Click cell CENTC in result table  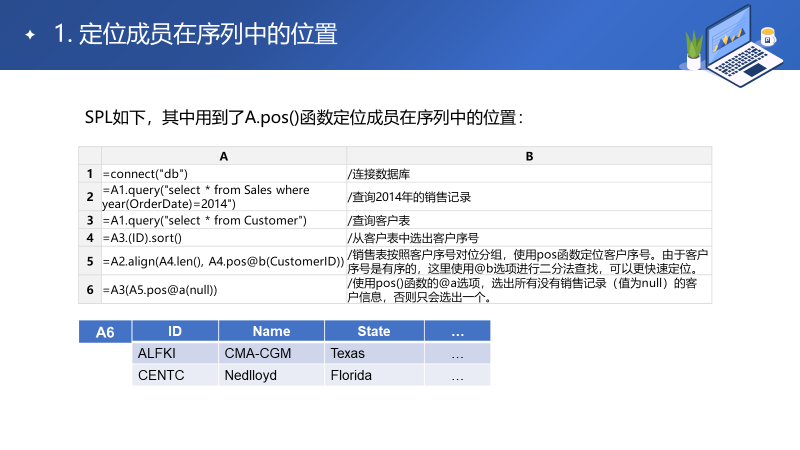point(175,375)
